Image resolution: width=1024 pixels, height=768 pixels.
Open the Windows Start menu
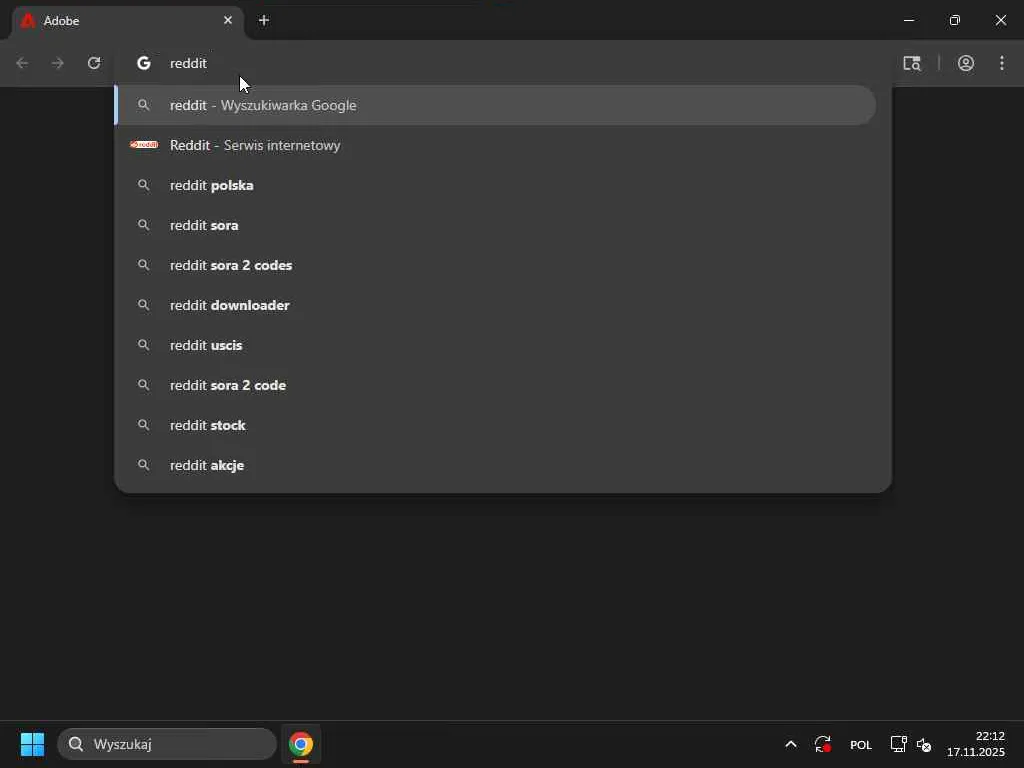(32, 744)
